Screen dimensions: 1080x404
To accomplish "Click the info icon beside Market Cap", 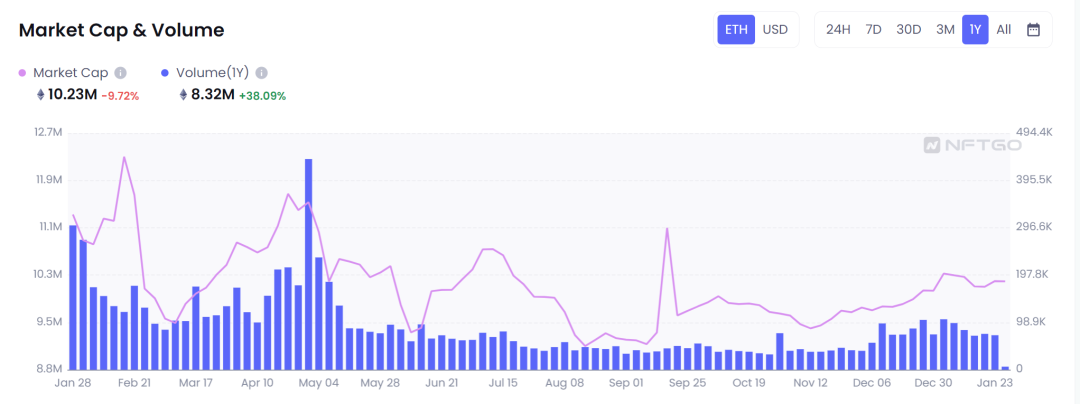I will click(x=121, y=73).
